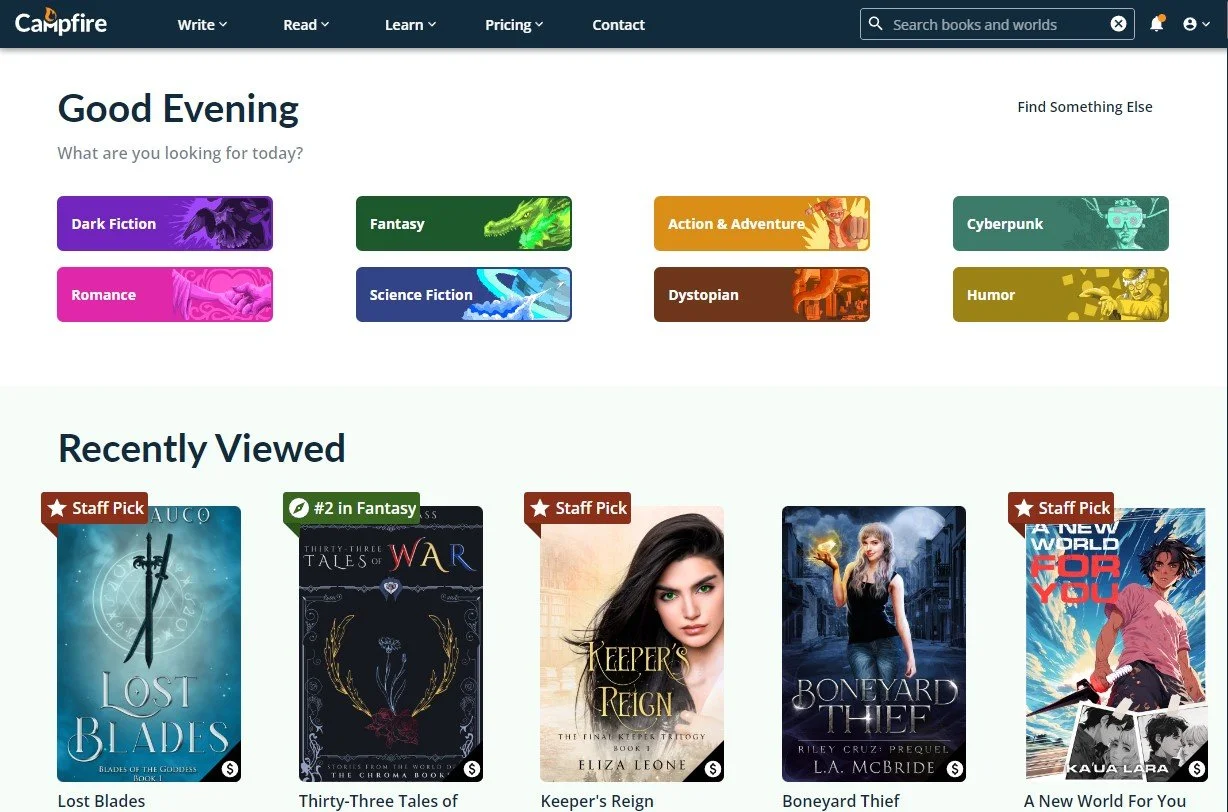Expand the Pricing menu
This screenshot has height=812, width=1228.
pos(514,24)
